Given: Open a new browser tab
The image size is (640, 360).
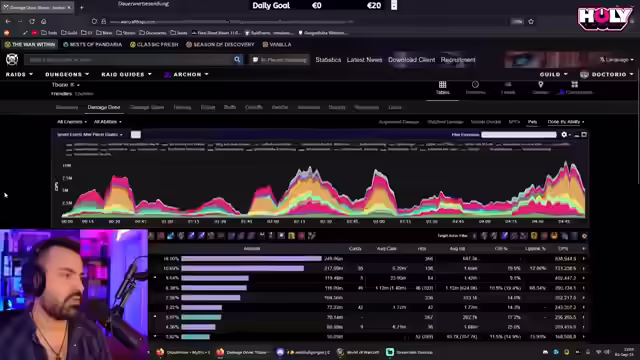Looking at the screenshot, I should point(82,7).
